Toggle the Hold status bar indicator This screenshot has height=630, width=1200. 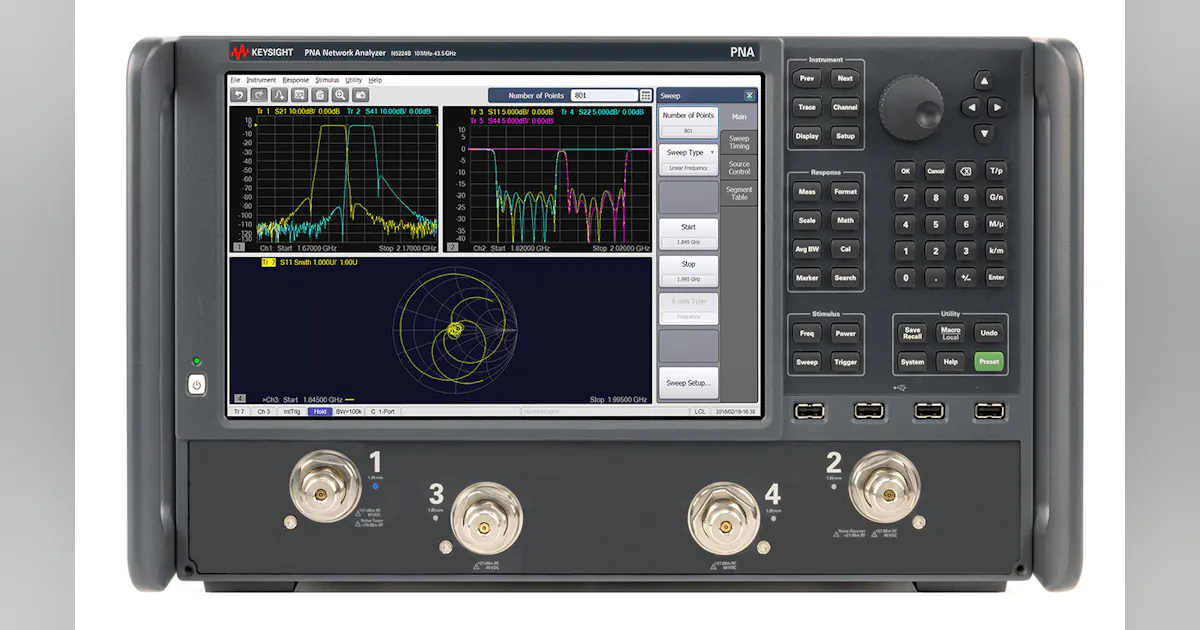(x=320, y=412)
